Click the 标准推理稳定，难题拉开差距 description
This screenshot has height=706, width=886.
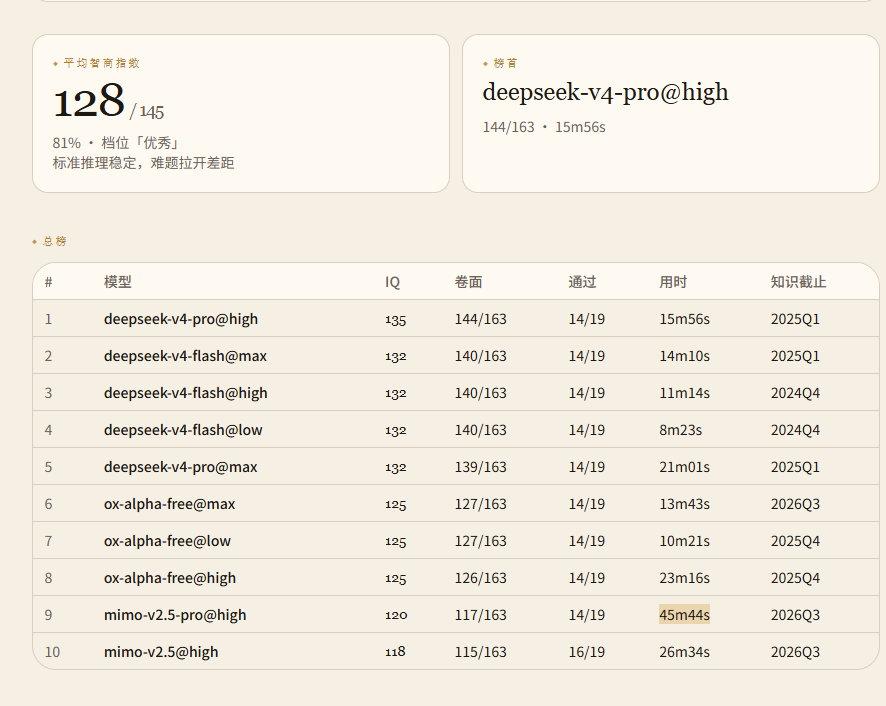[144, 163]
